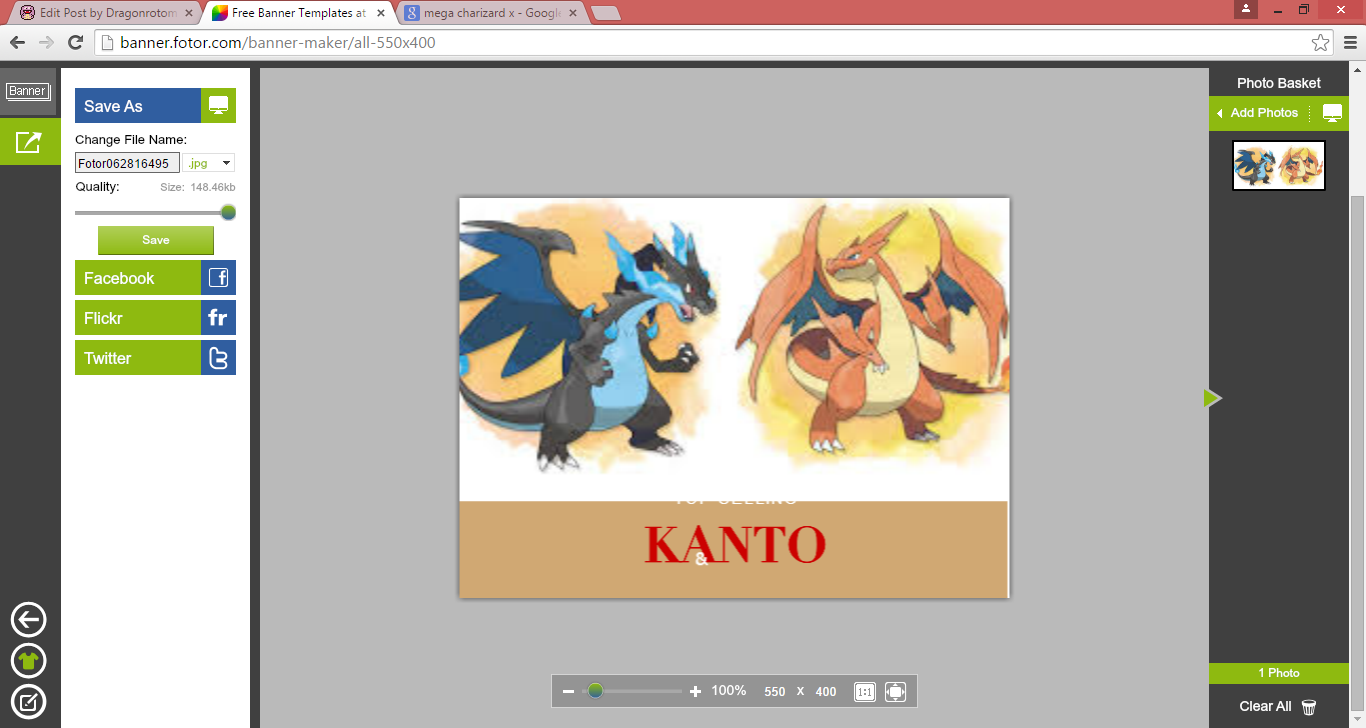Click the Flickr logo icon

(218, 318)
